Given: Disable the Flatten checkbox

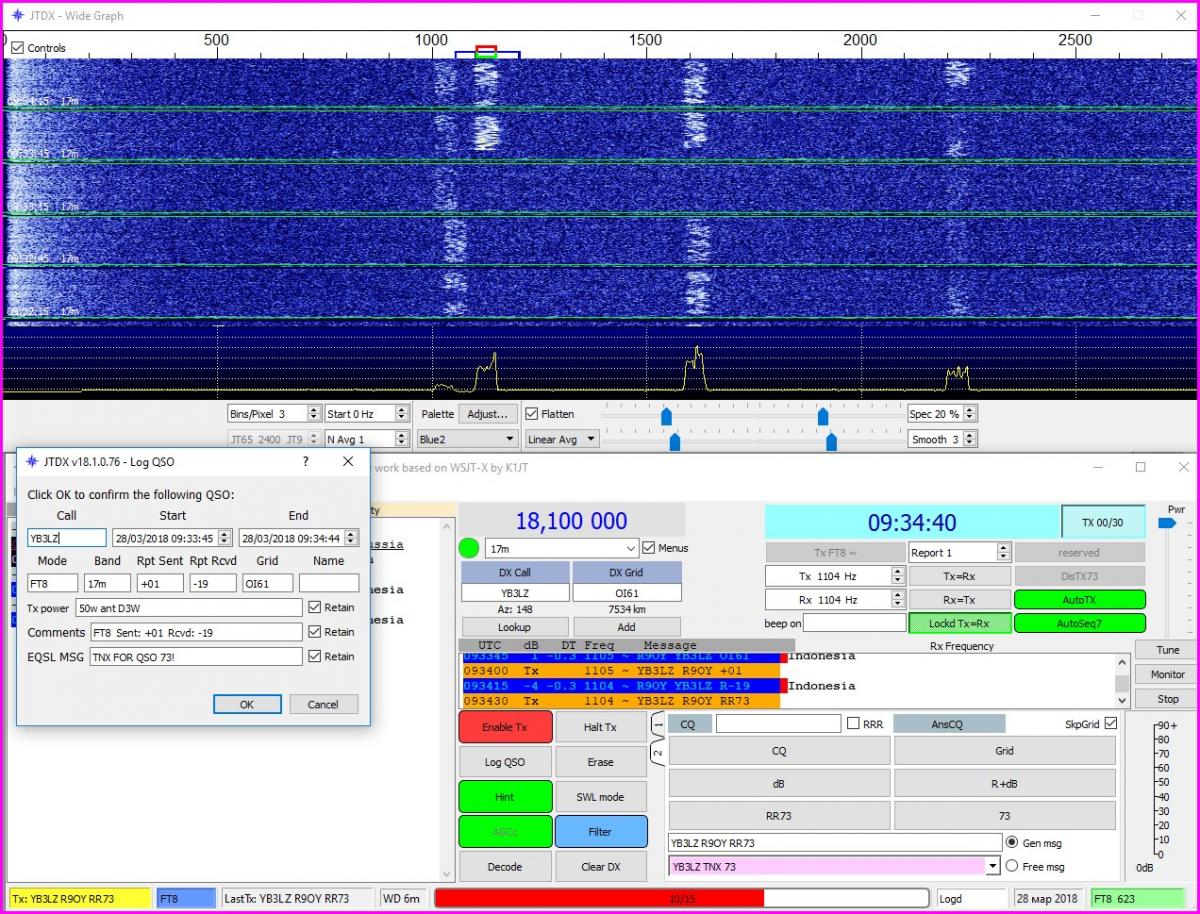Looking at the screenshot, I should point(532,414).
